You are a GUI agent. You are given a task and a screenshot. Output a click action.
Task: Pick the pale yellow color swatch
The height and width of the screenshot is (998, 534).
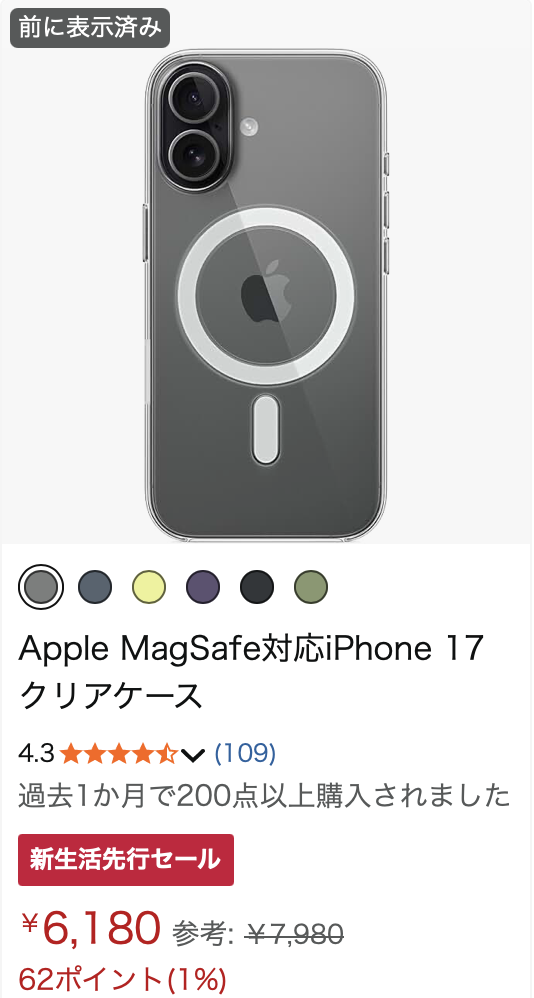tap(149, 586)
